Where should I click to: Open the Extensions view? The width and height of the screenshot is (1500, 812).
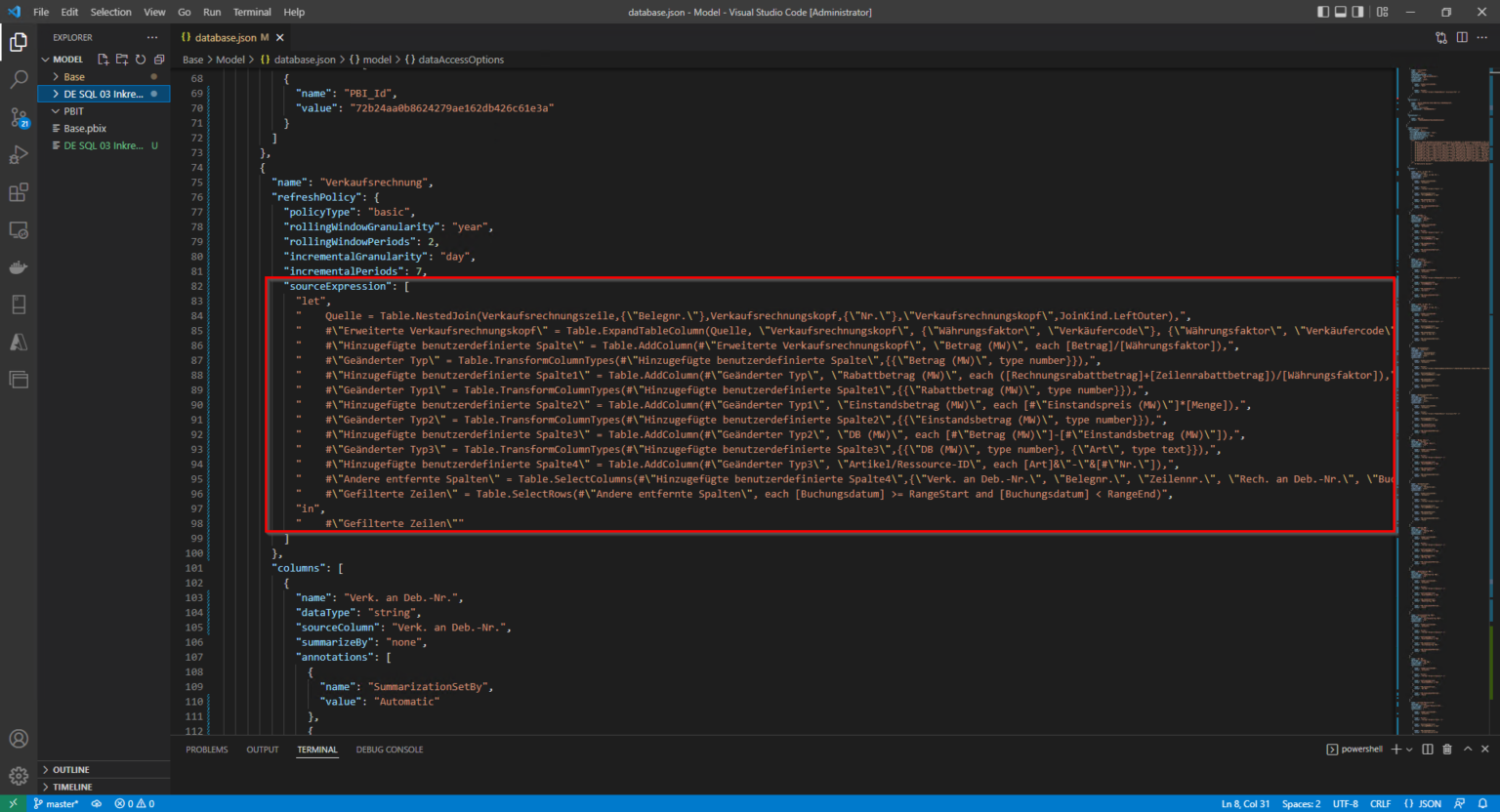point(19,192)
